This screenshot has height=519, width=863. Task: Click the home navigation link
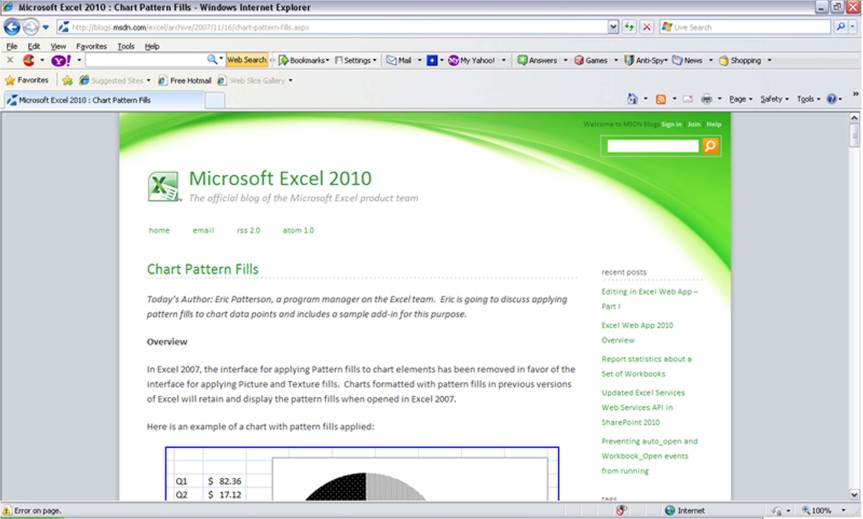coord(159,230)
